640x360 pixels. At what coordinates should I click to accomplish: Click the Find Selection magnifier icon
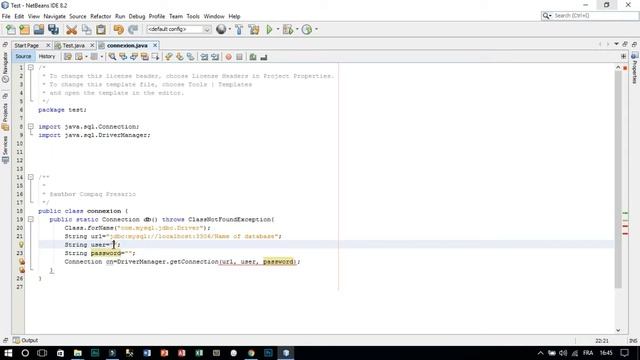pos(112,57)
